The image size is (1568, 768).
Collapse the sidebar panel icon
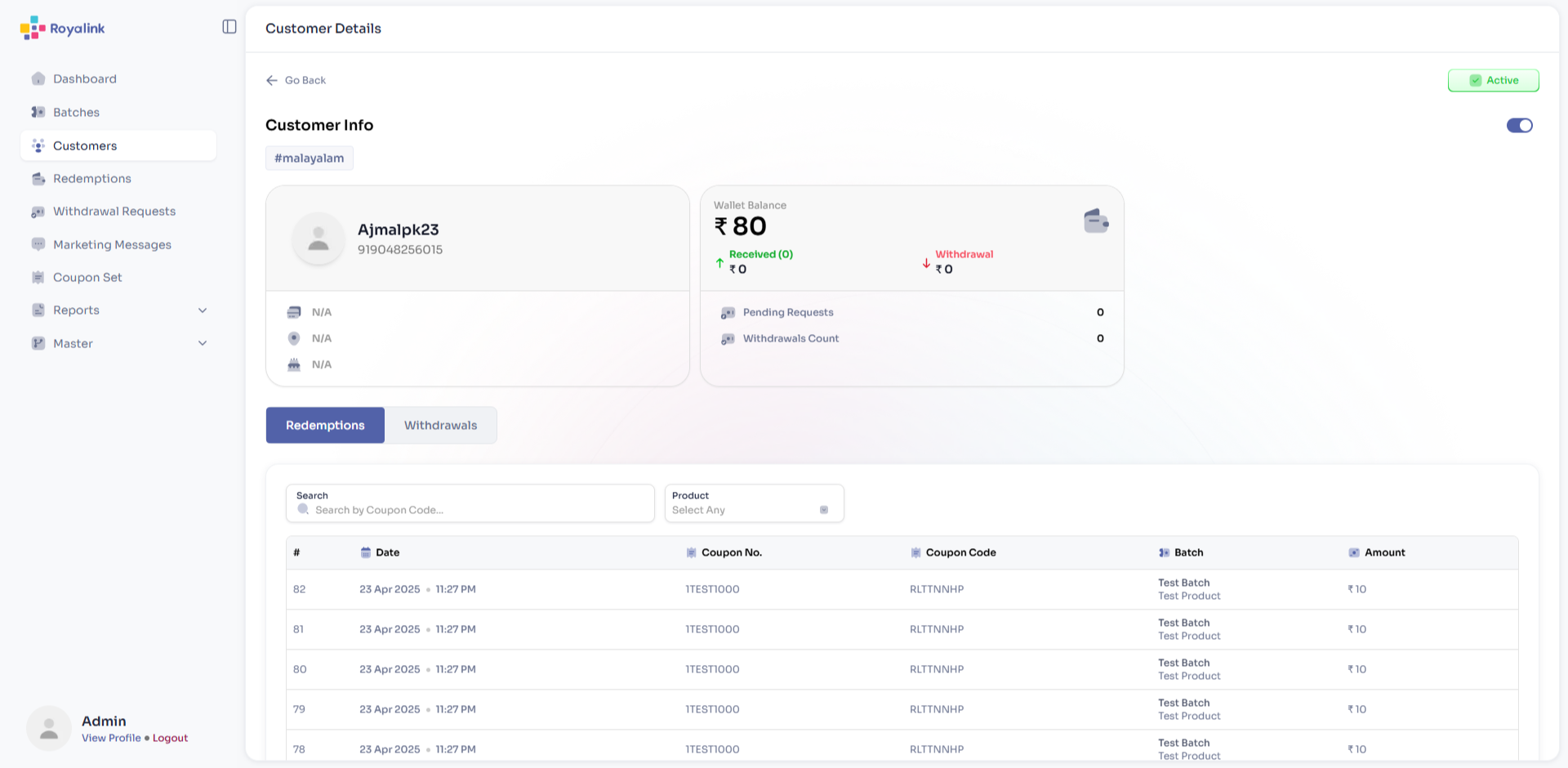[229, 27]
